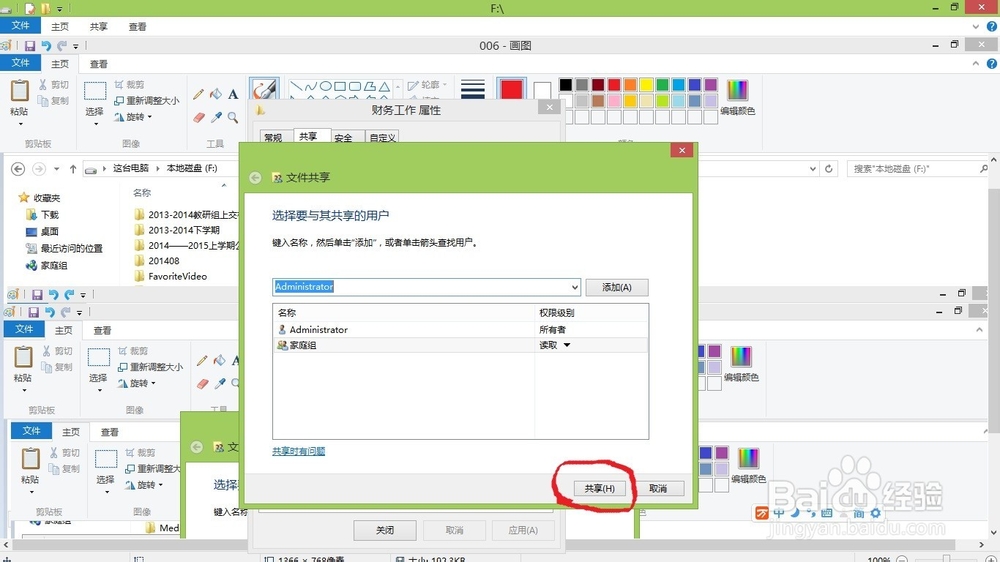Open the user name dropdown arrow in 文件共享
Viewport: 1000px width, 562px height.
pos(575,287)
